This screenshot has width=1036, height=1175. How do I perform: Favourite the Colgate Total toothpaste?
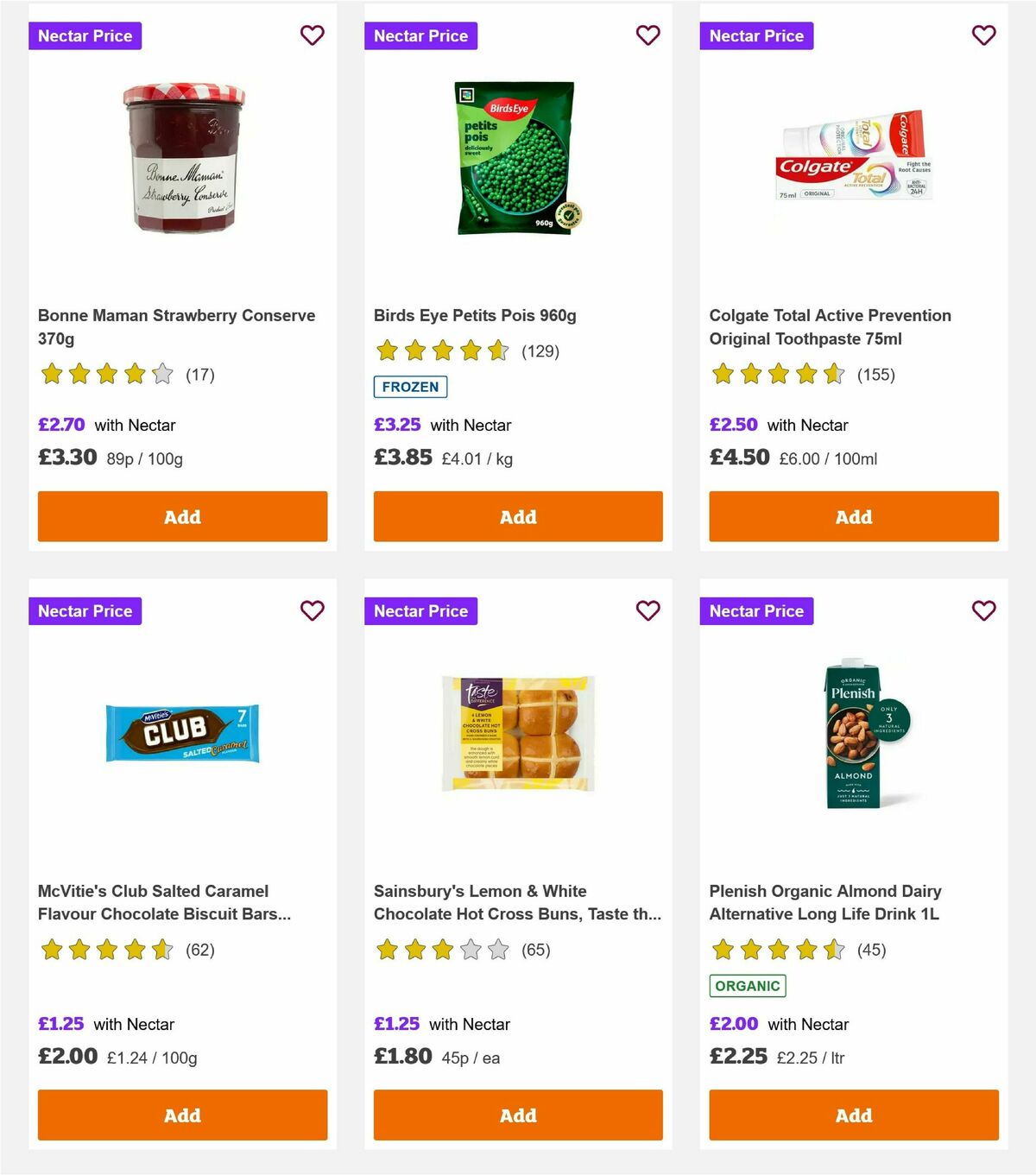(983, 35)
